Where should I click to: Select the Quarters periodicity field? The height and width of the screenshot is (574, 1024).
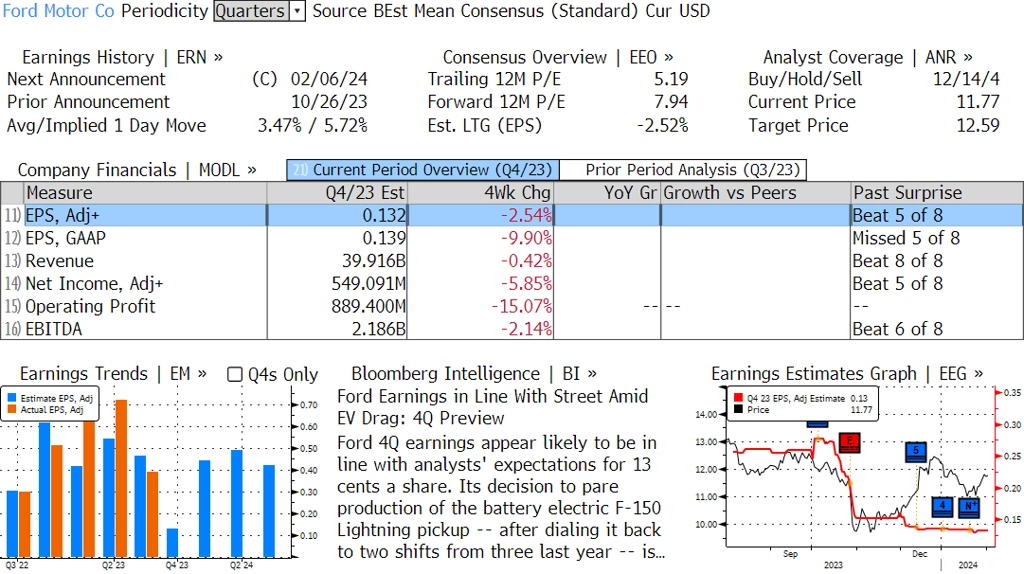[x=251, y=11]
